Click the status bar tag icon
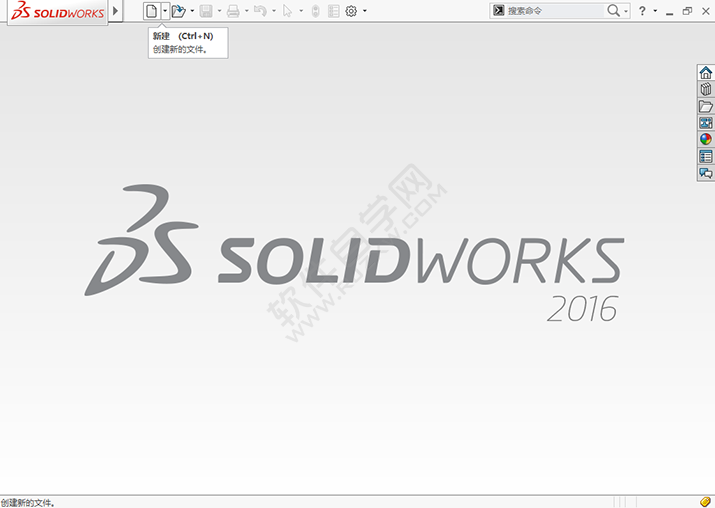Screen dimensions: 715x508 click(705, 502)
